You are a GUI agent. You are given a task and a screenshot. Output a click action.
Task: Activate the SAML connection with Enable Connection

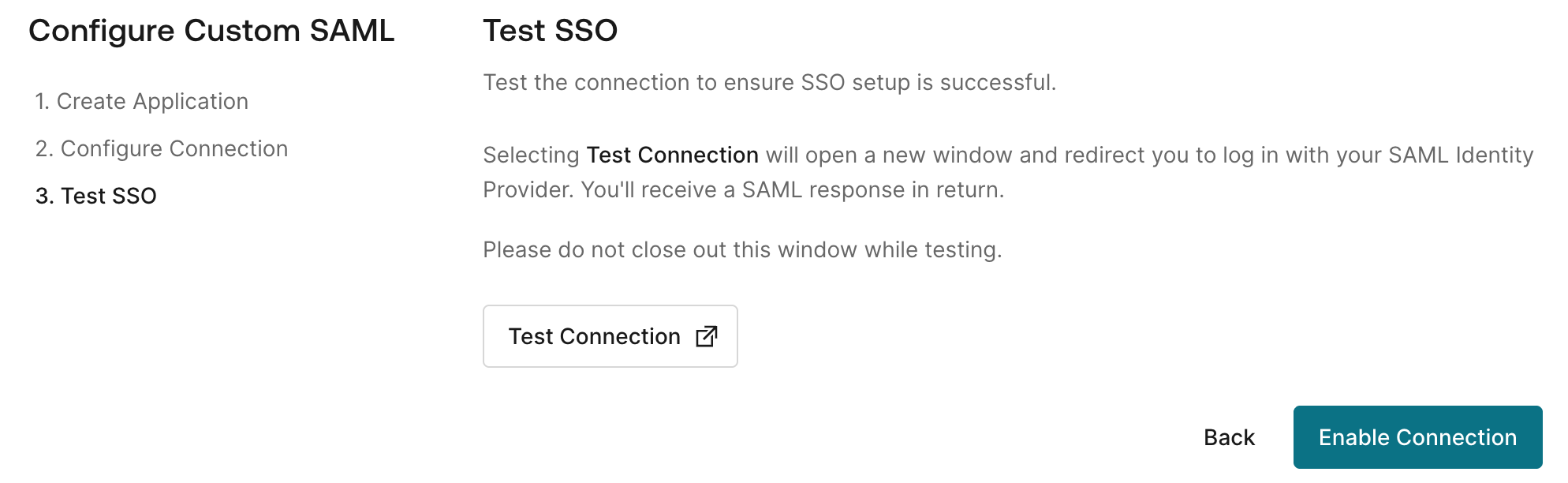coord(1417,436)
